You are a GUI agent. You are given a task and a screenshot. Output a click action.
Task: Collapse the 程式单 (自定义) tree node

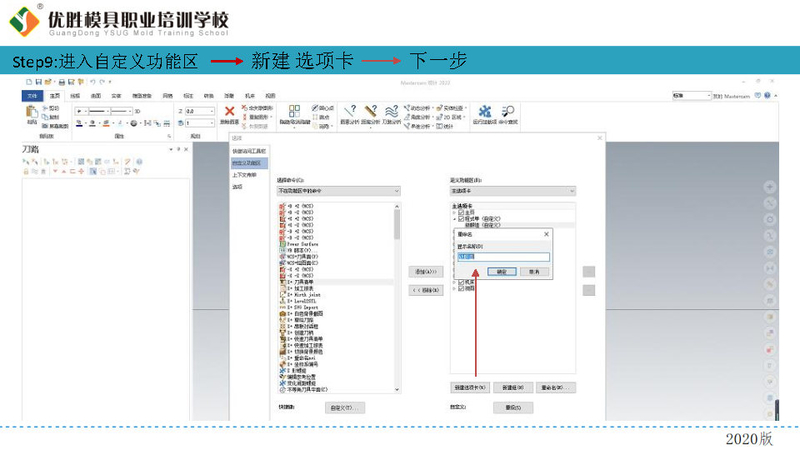coord(454,219)
